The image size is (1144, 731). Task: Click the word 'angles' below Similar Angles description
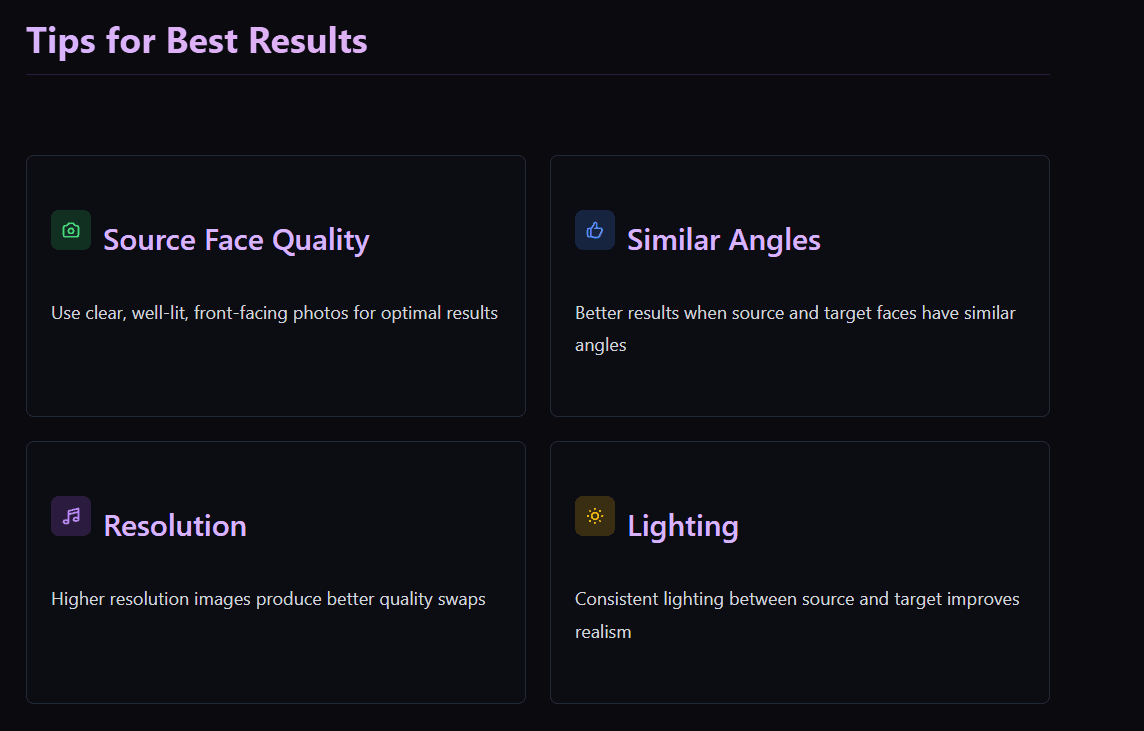click(601, 345)
